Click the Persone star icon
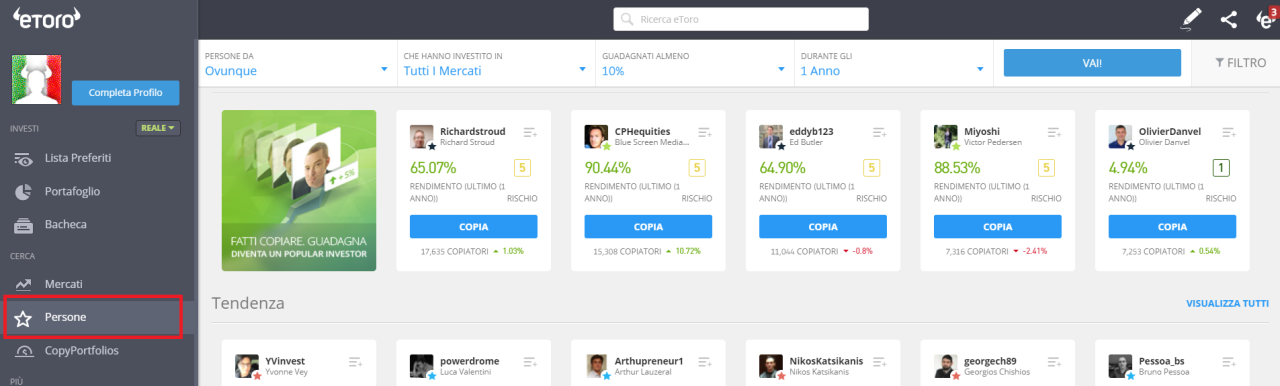This screenshot has width=1280, height=386. [x=23, y=318]
